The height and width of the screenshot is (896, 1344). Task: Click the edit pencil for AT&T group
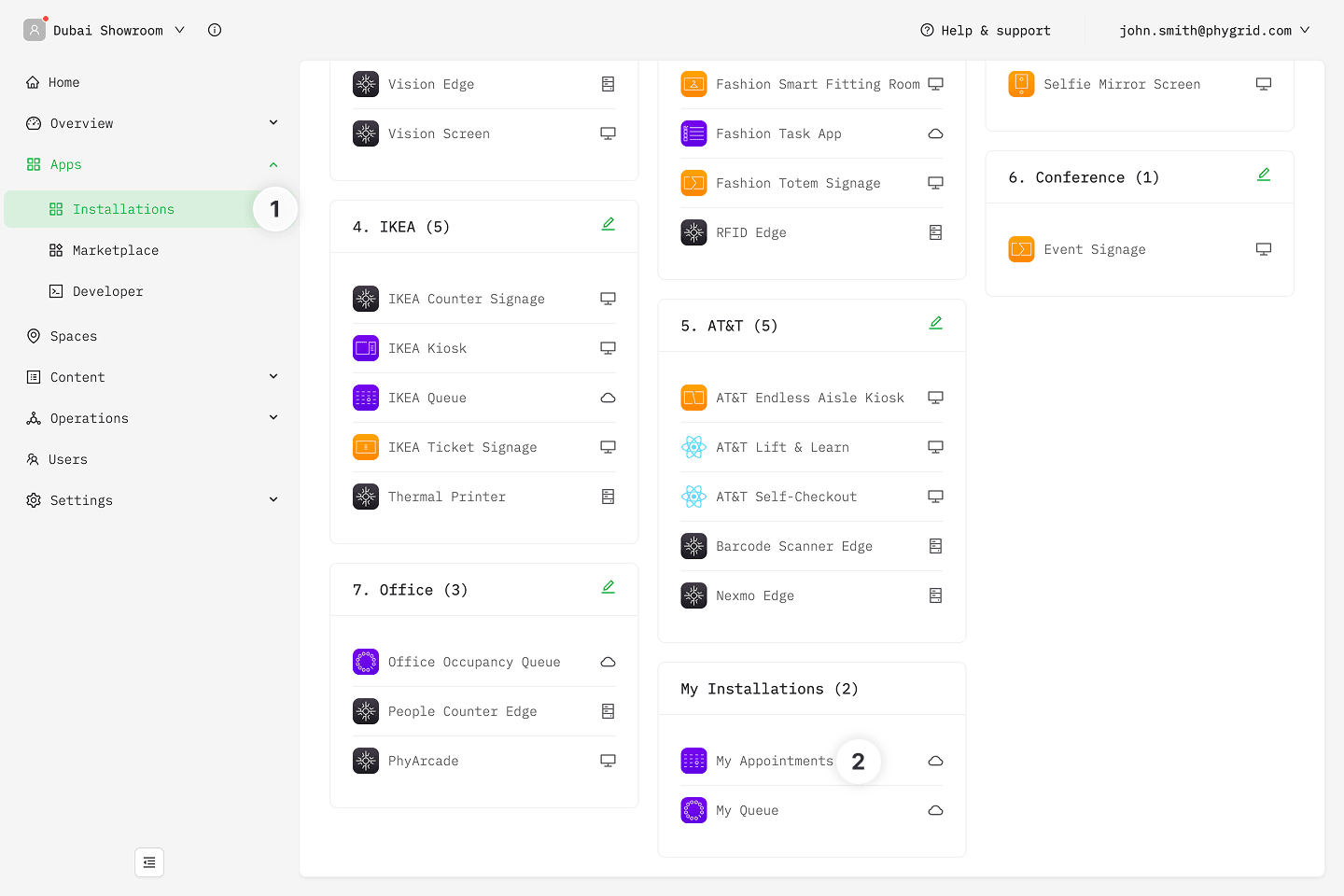935,323
